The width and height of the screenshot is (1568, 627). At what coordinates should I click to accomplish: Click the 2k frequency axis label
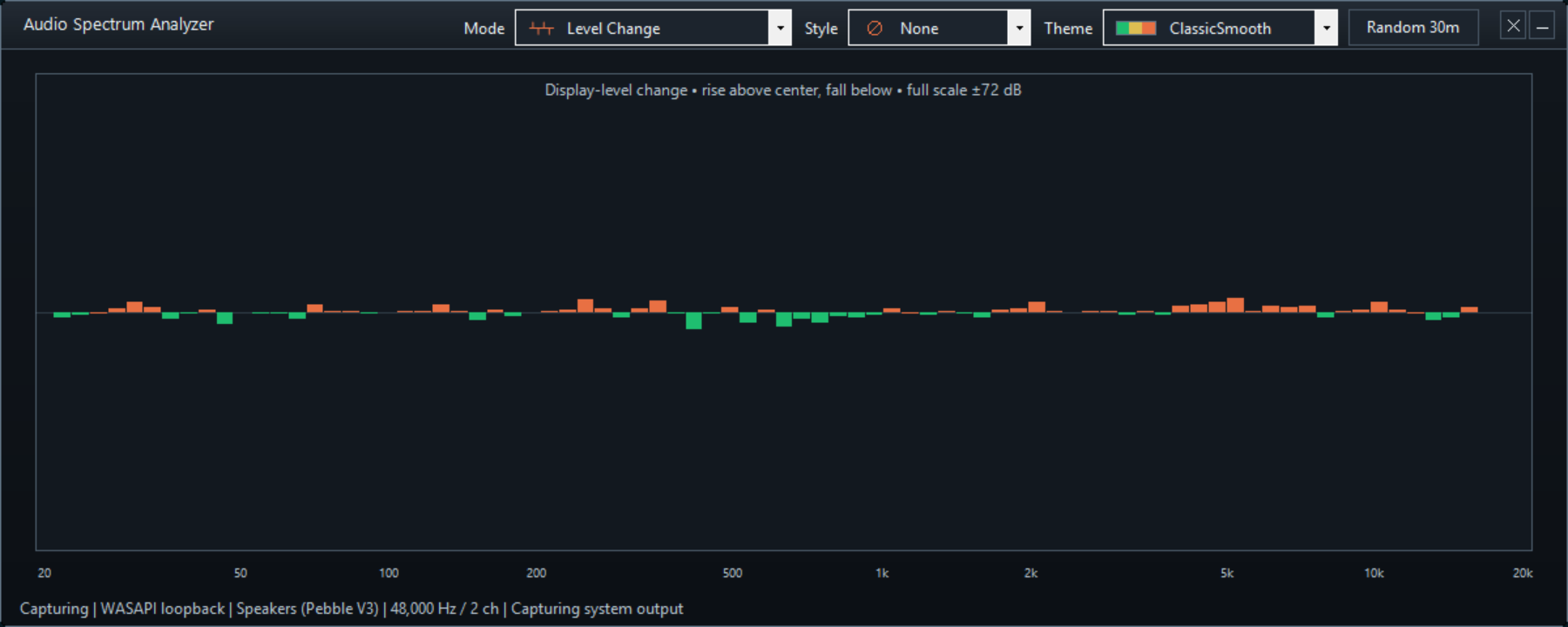[1031, 573]
